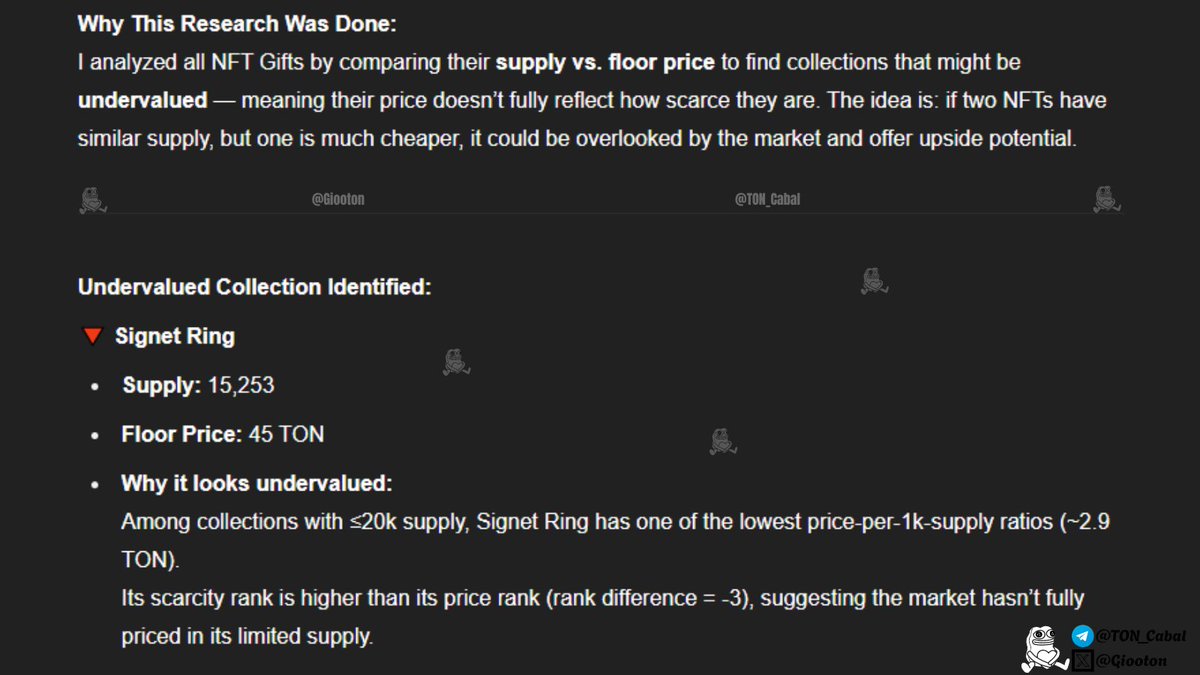
Task: Open the @TON_Cabal watermark text in the divider
Action: click(x=767, y=200)
